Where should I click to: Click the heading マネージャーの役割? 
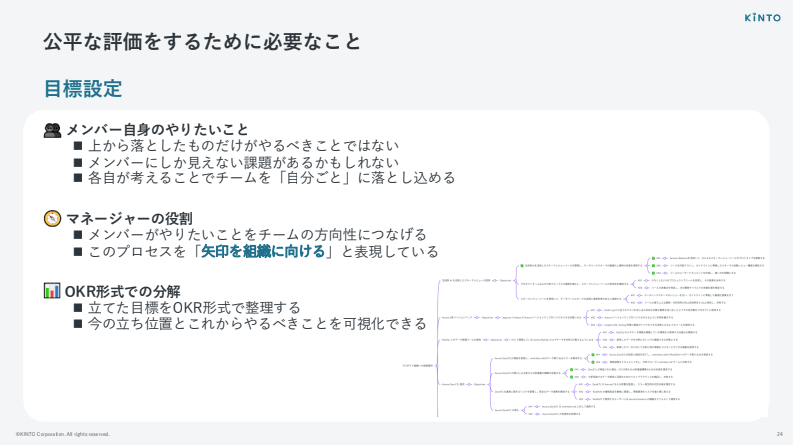coord(129,218)
